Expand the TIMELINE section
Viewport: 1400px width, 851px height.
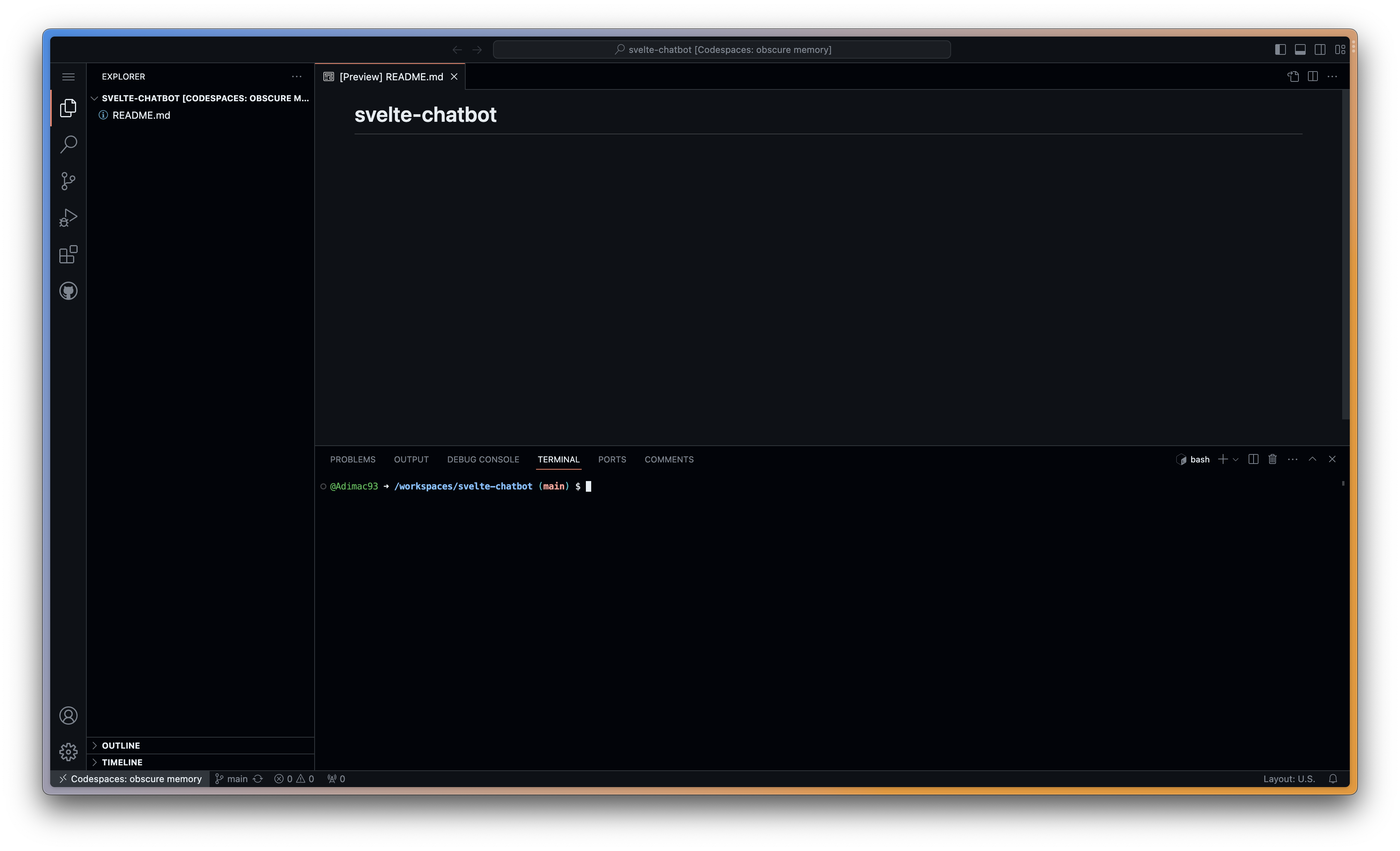(x=200, y=762)
